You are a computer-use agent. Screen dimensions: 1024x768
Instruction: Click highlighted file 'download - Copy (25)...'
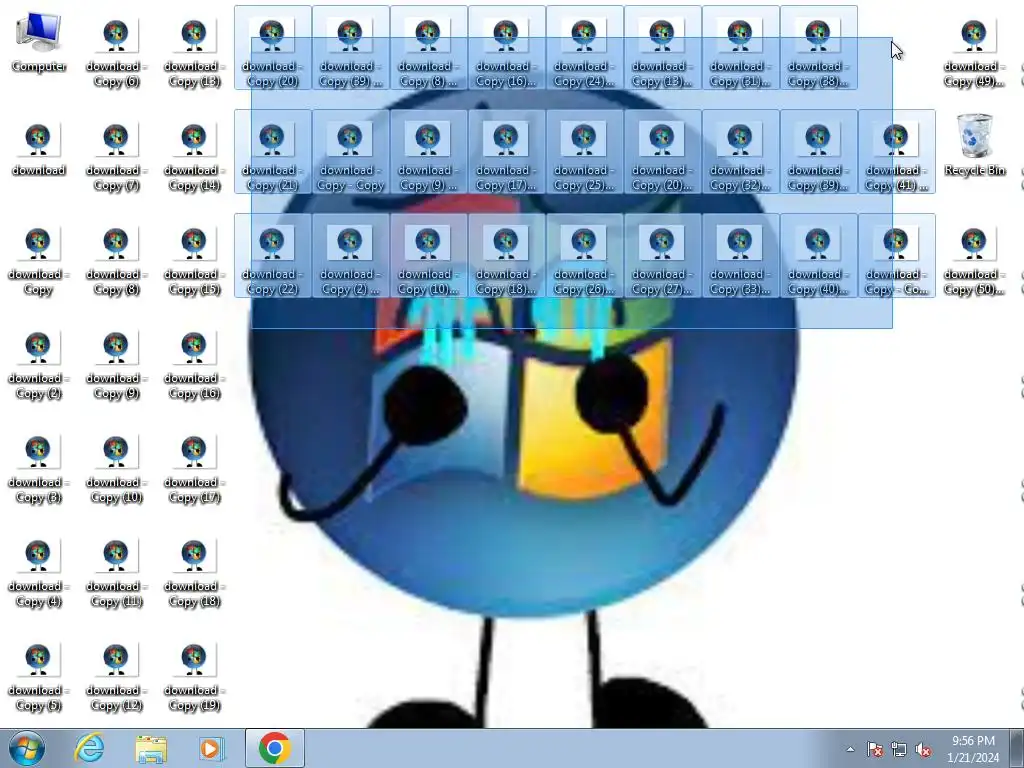(584, 152)
